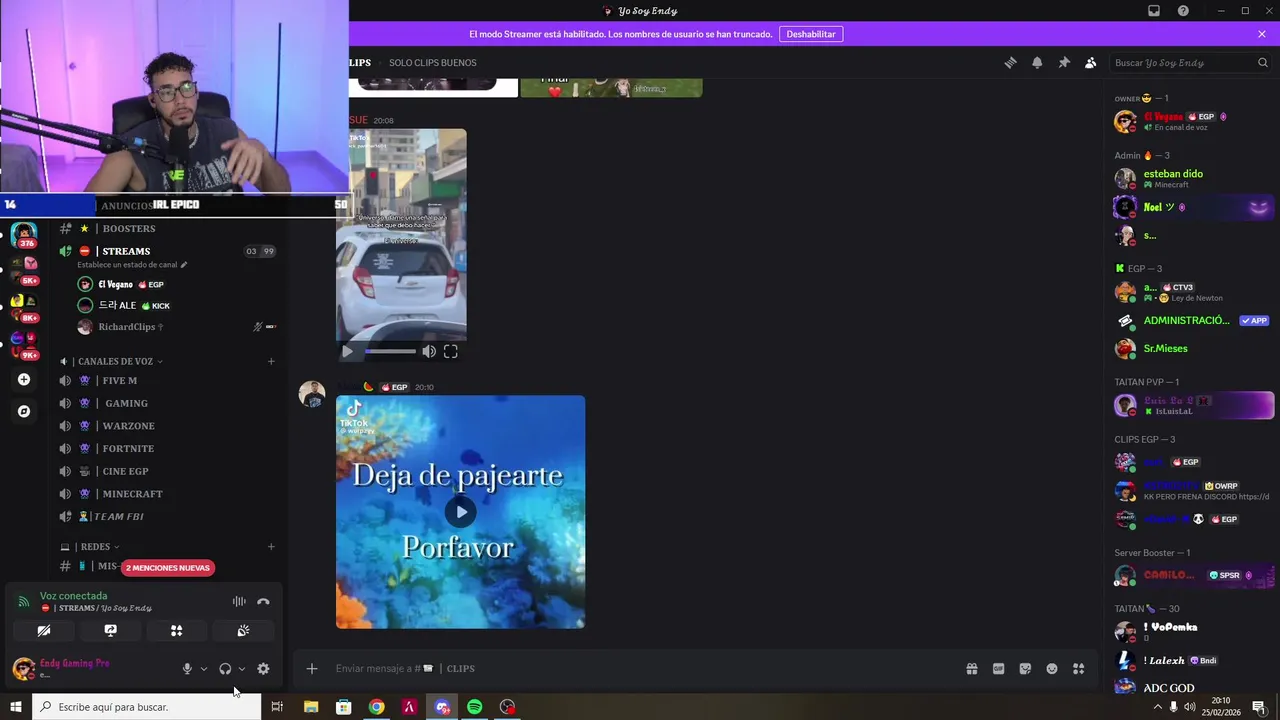Open the emoji picker smiley icon
Image resolution: width=1280 pixels, height=720 pixels.
pos(1052,669)
